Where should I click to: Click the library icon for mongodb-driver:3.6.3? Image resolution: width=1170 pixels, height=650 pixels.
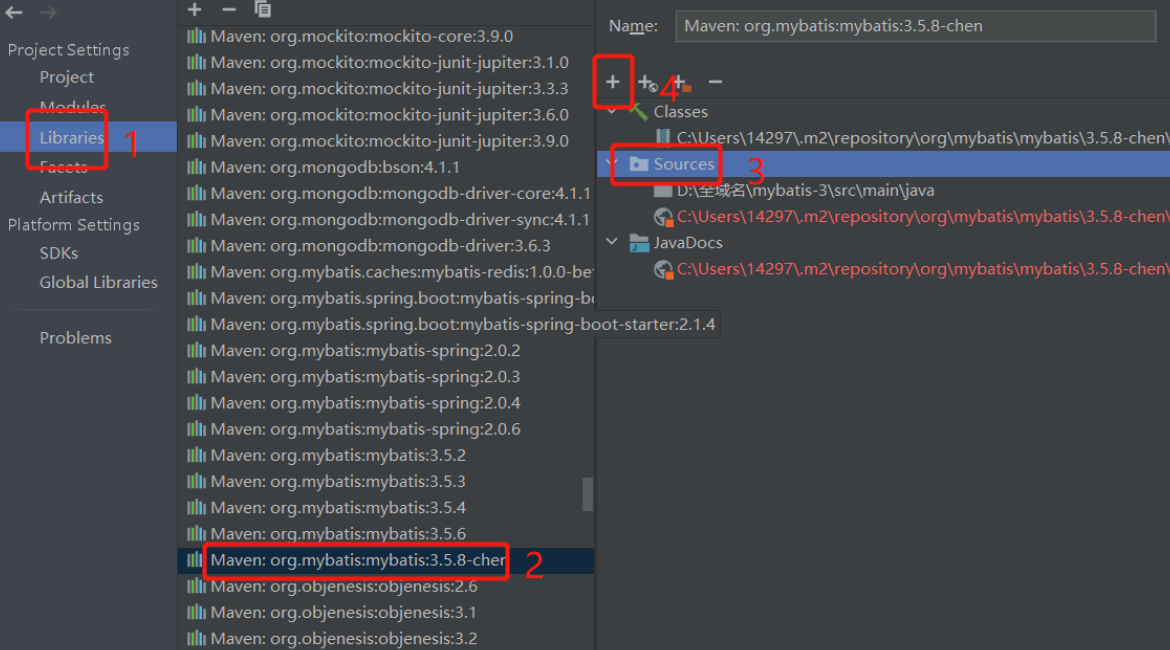pyautogui.click(x=196, y=246)
